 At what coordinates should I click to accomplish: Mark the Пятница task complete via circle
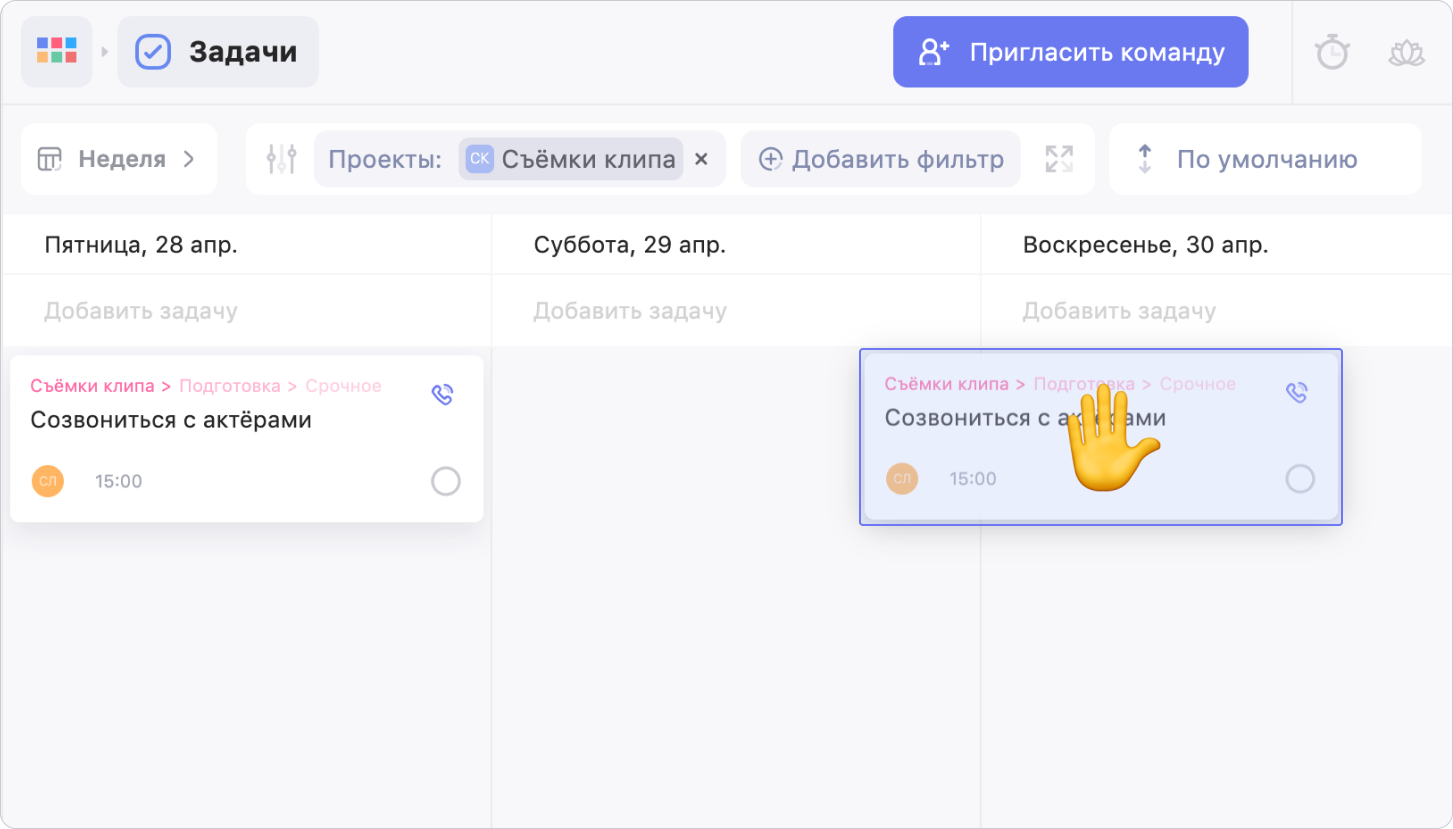(x=446, y=481)
